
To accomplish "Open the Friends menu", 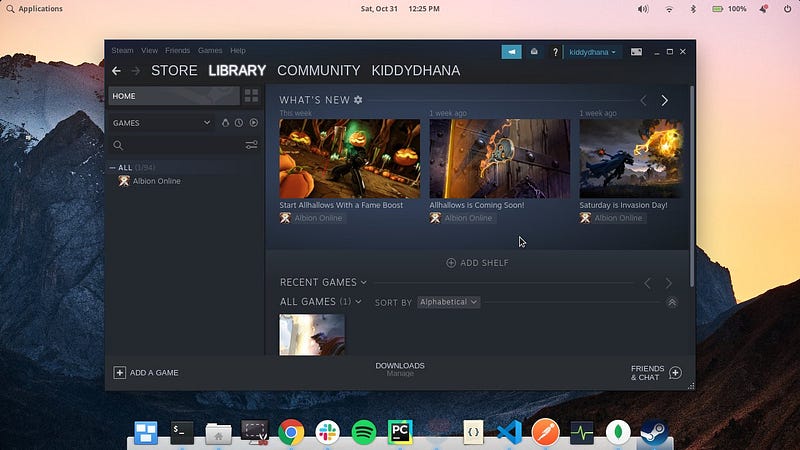I will pos(178,51).
